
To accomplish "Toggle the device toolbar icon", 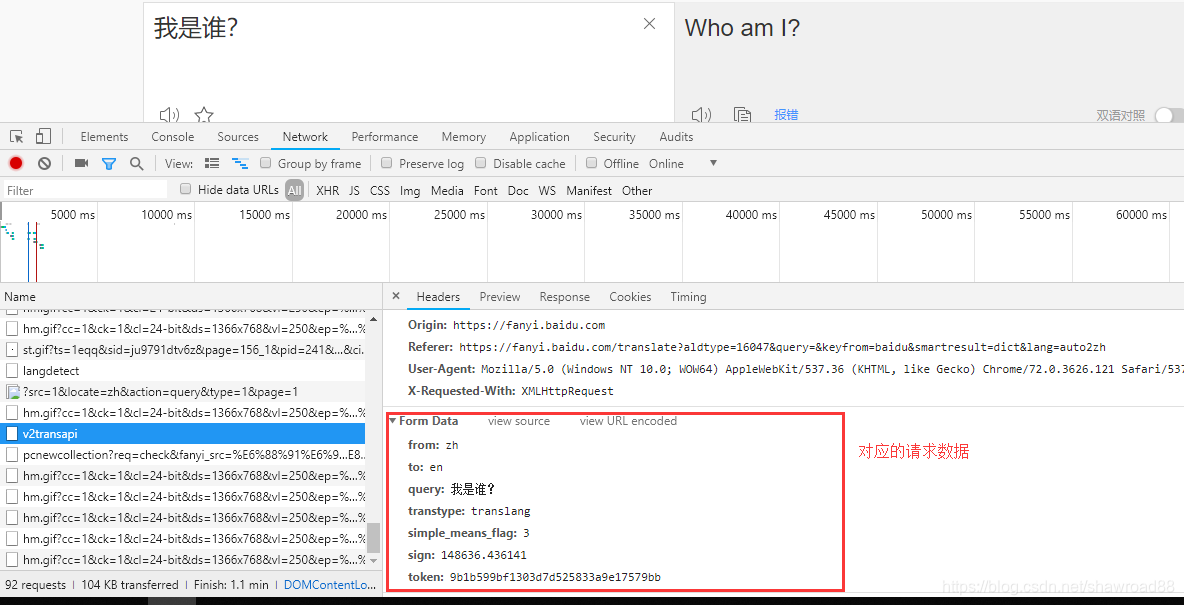I will (43, 137).
